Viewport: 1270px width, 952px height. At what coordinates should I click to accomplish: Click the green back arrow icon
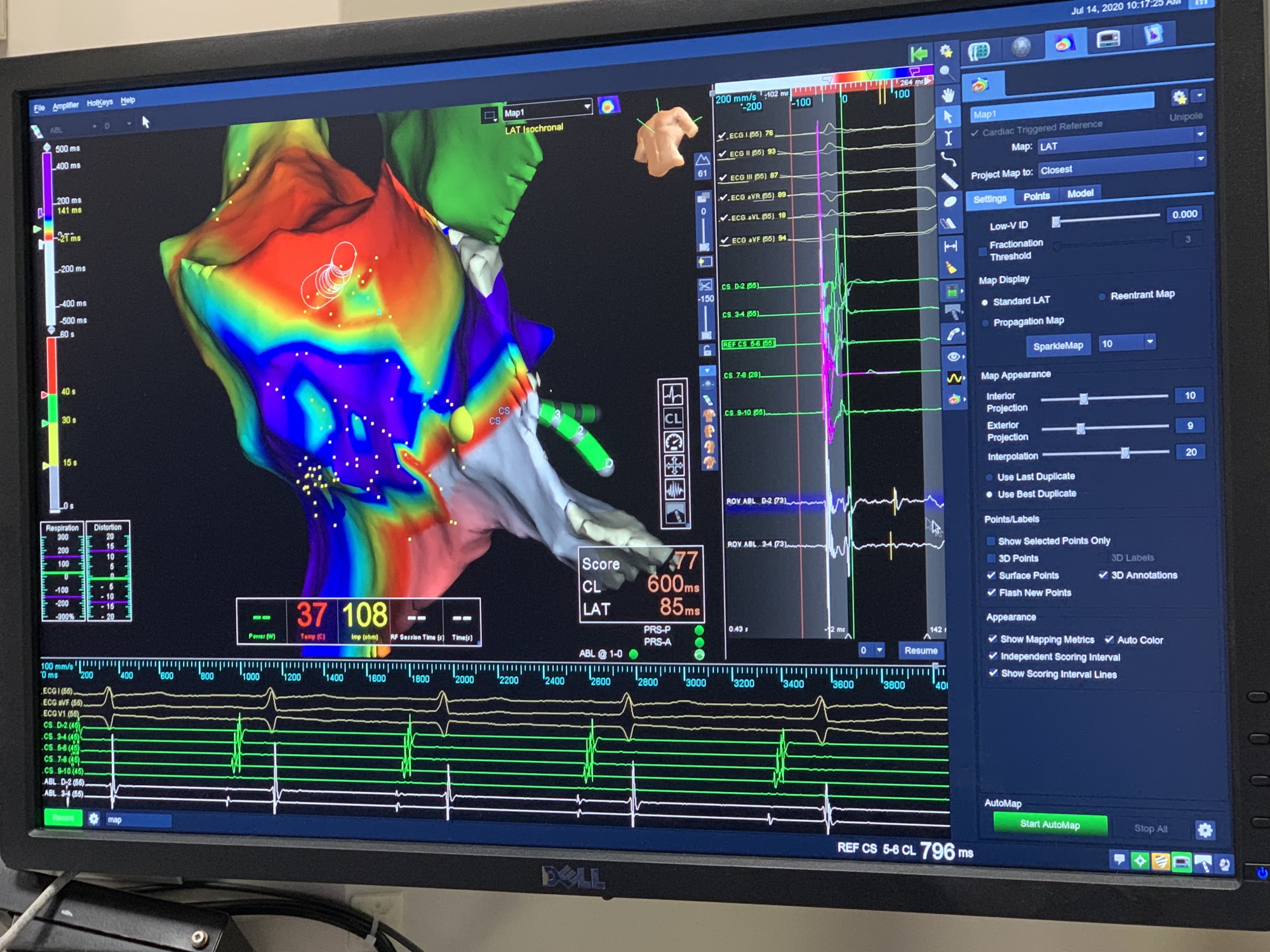[918, 53]
